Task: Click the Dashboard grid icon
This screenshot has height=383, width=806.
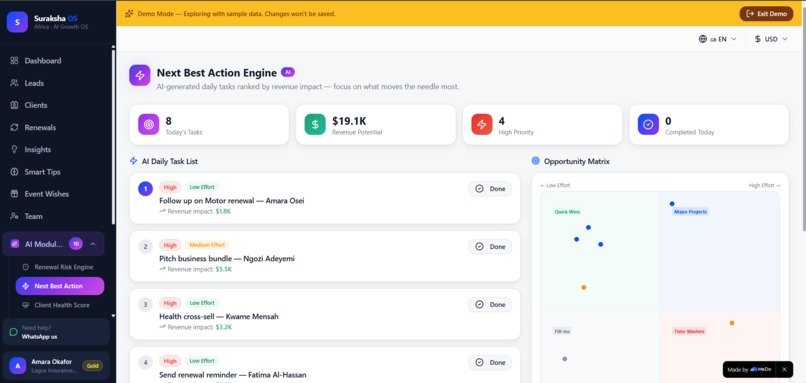Action: point(14,61)
